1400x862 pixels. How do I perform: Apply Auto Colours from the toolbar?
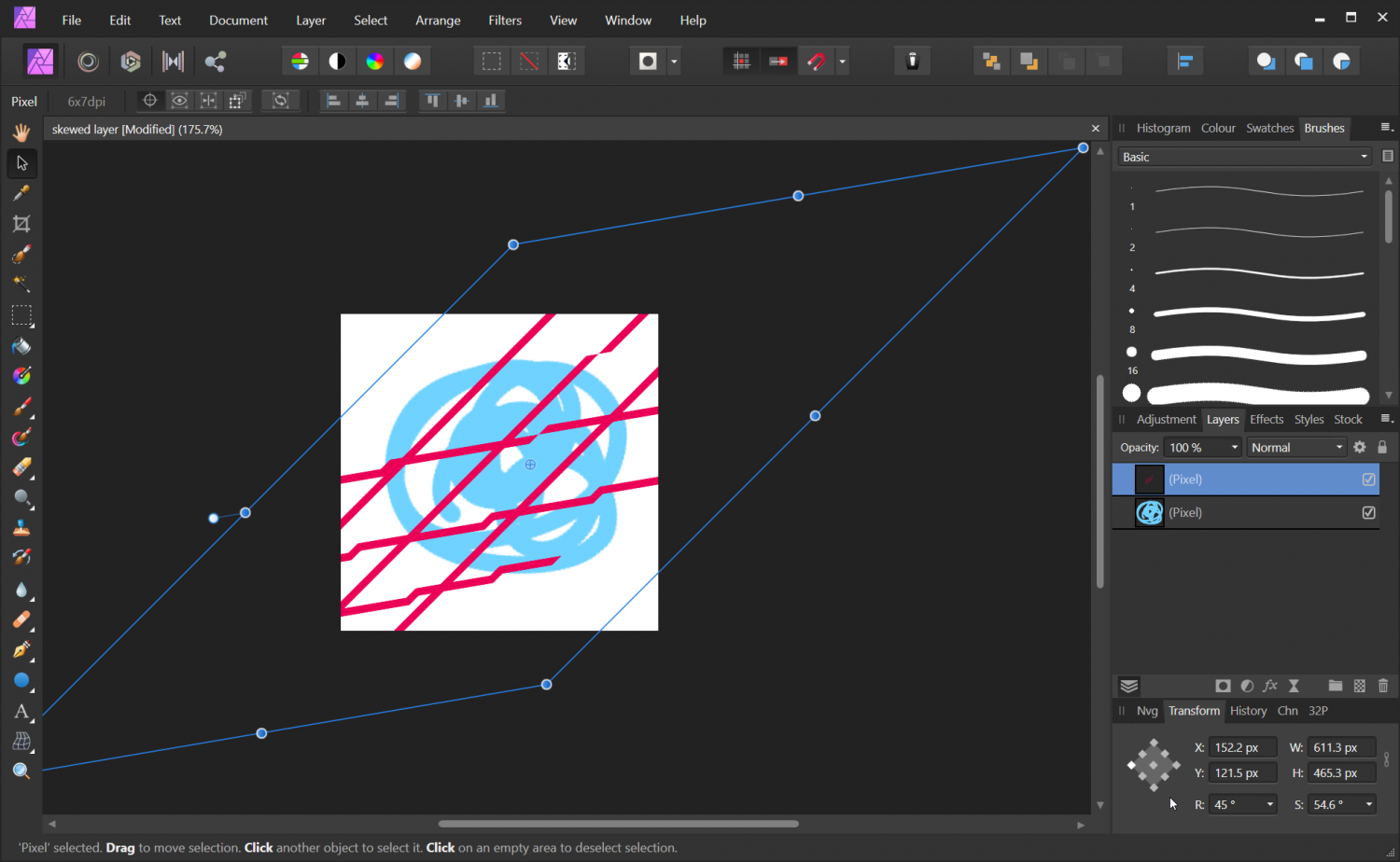click(x=374, y=62)
